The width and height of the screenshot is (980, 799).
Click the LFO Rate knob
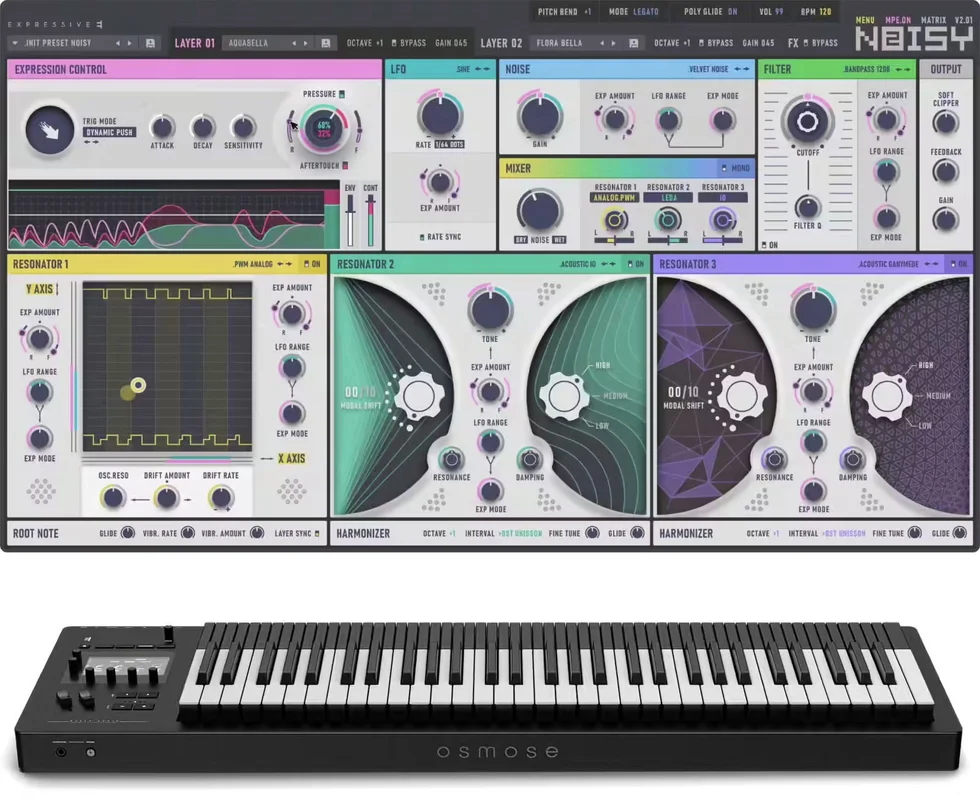pos(440,115)
